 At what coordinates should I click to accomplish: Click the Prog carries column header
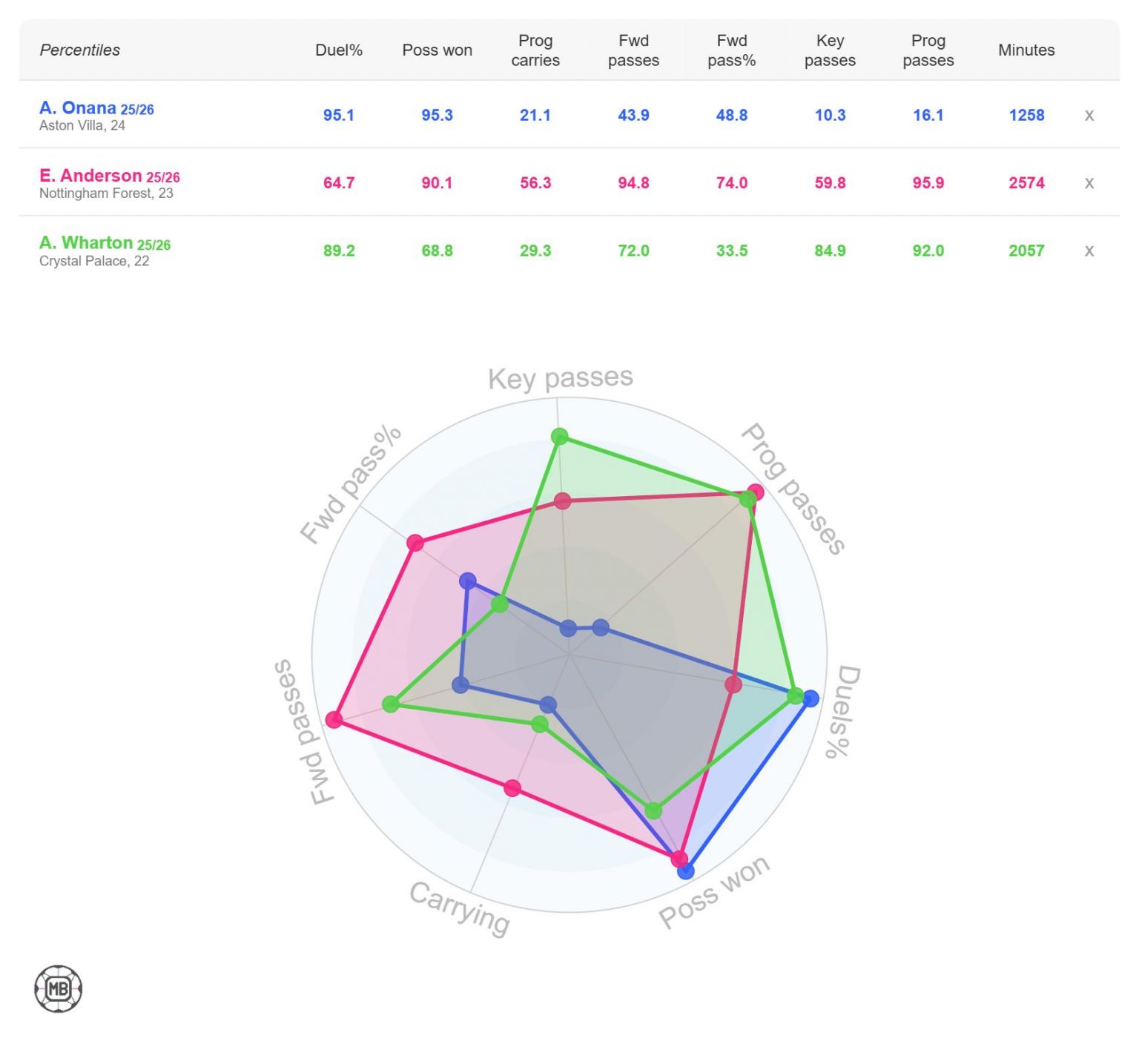point(535,50)
